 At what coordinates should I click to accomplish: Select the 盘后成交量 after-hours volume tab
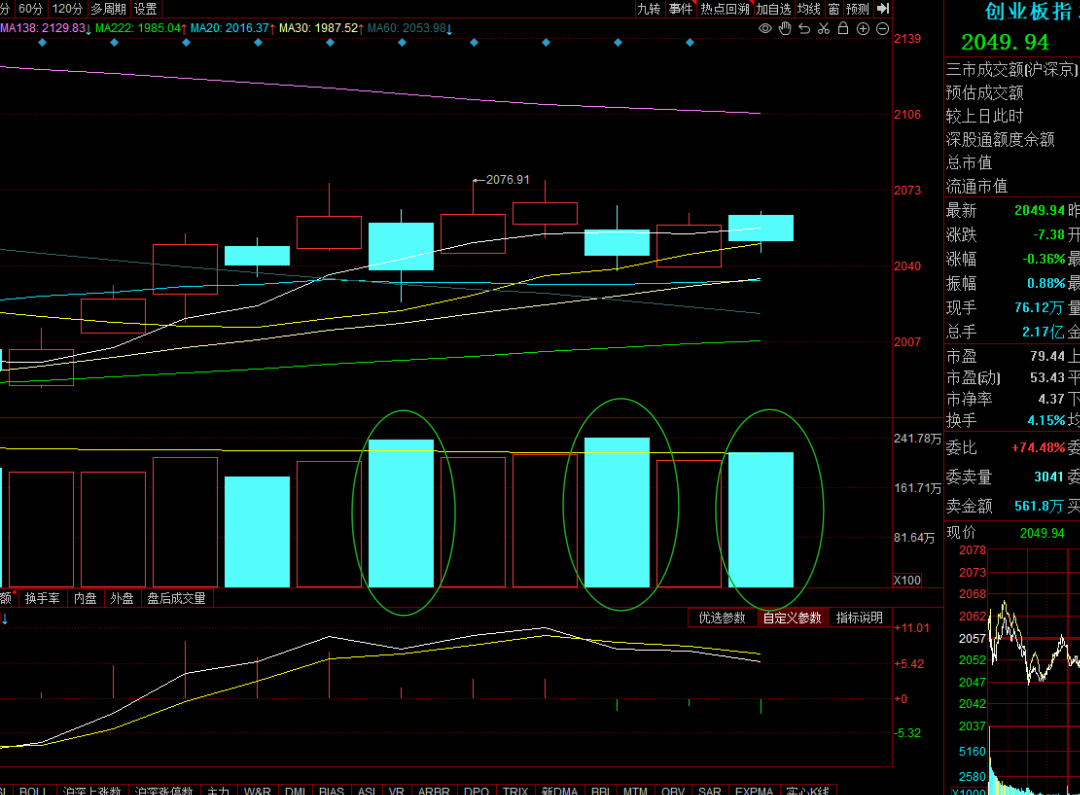[176, 598]
